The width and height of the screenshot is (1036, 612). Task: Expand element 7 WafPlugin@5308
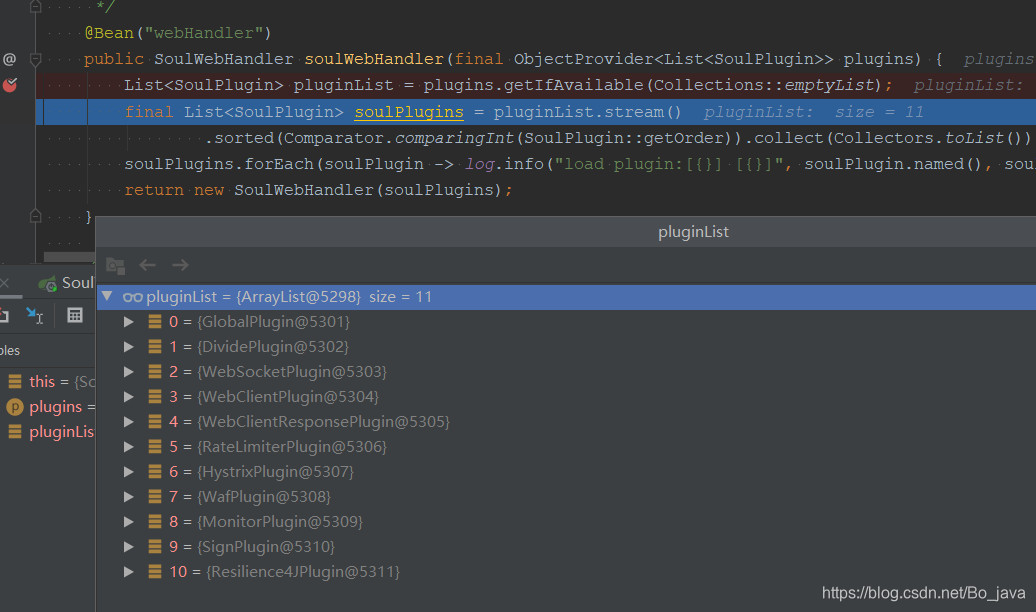(x=129, y=497)
